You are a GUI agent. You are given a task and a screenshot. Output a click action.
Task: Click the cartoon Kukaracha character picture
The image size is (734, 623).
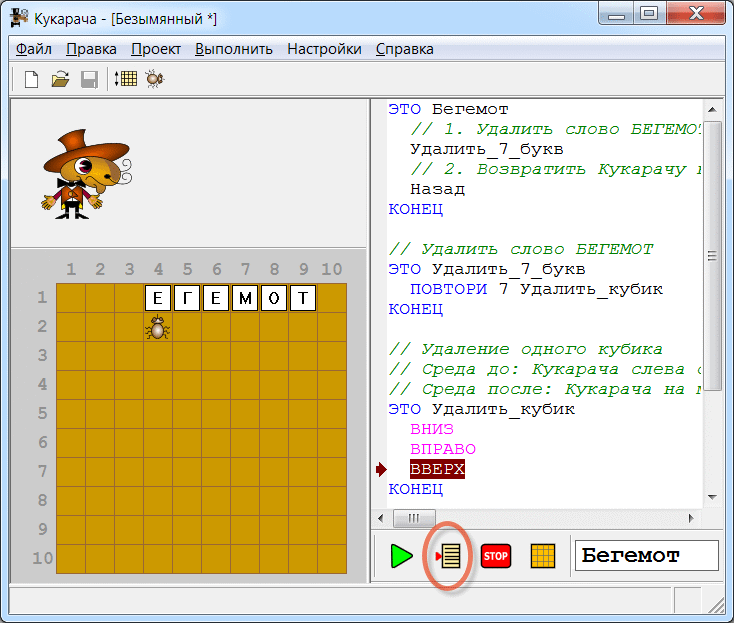[87, 174]
